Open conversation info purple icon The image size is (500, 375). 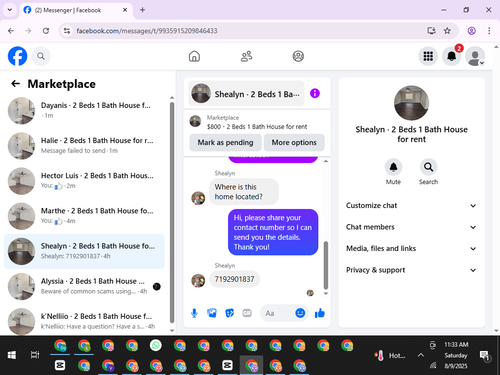(315, 93)
